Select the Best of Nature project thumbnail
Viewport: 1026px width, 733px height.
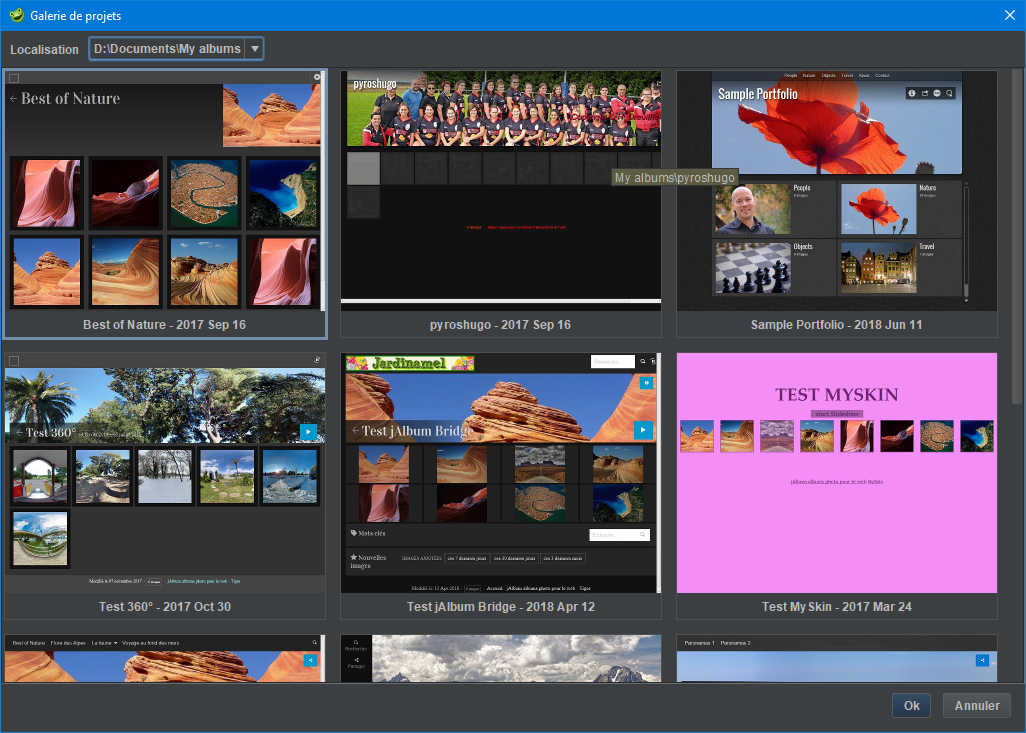pos(165,191)
